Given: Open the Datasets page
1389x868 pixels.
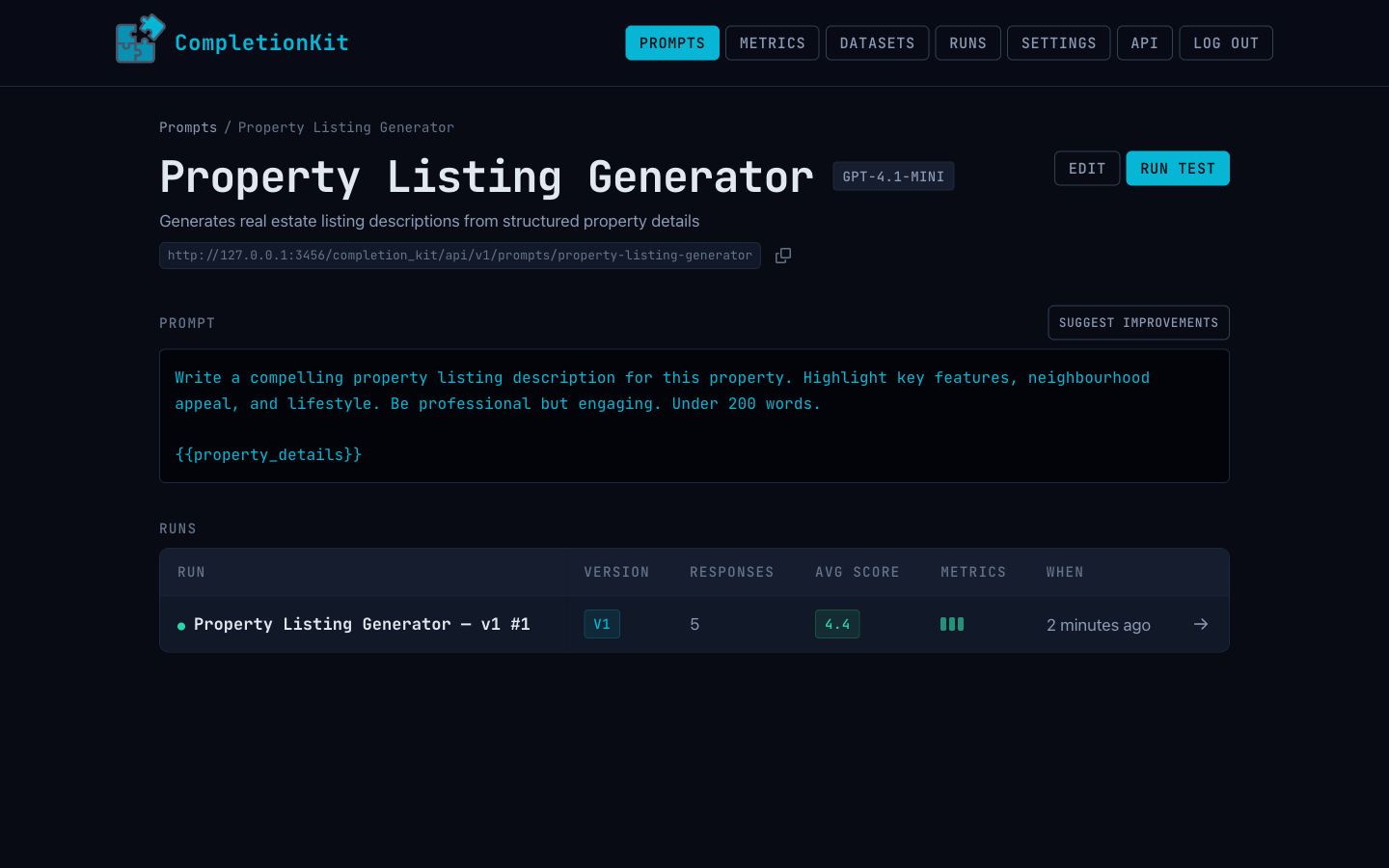Looking at the screenshot, I should 877,43.
